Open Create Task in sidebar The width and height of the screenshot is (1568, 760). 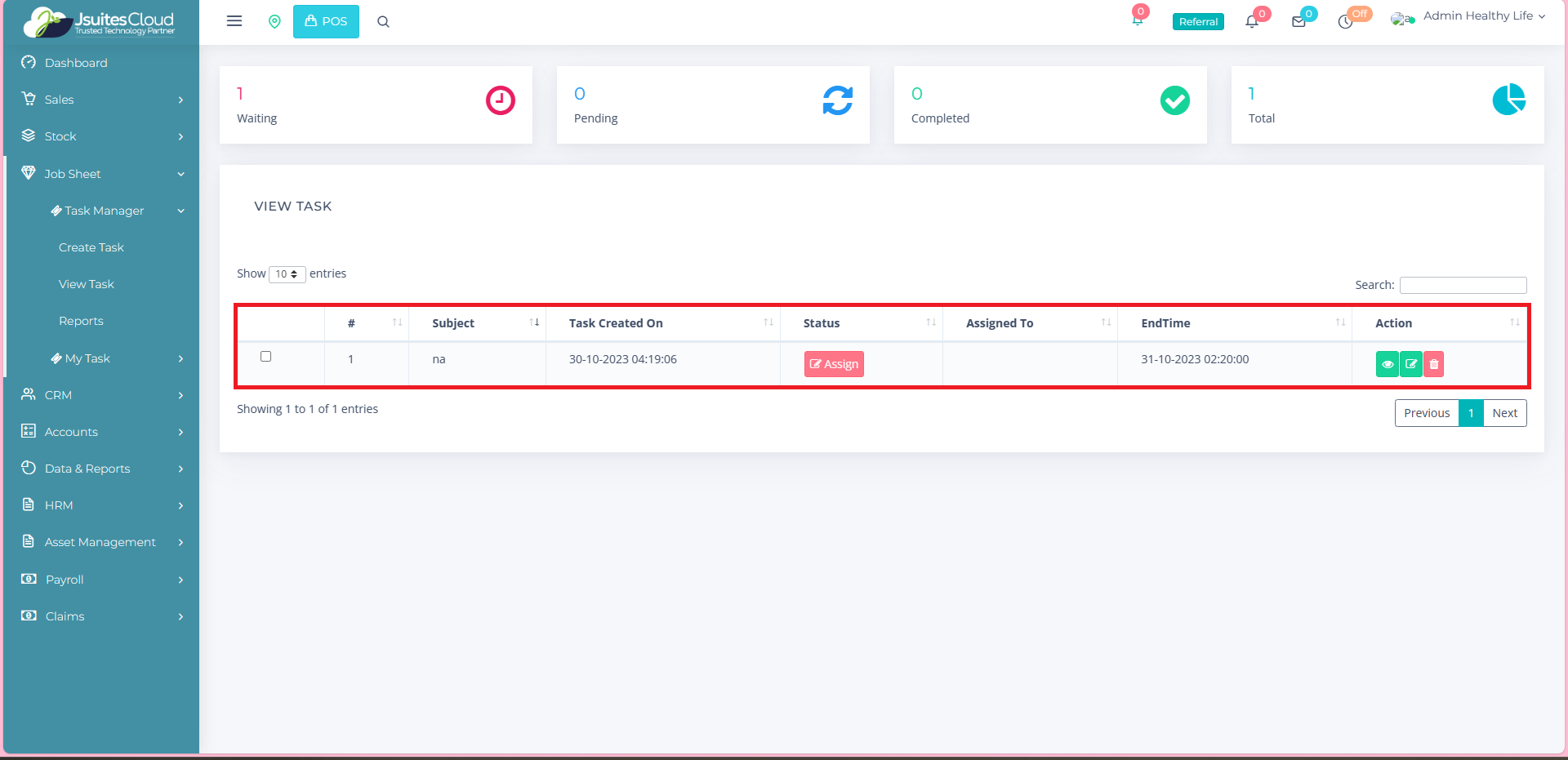click(91, 247)
